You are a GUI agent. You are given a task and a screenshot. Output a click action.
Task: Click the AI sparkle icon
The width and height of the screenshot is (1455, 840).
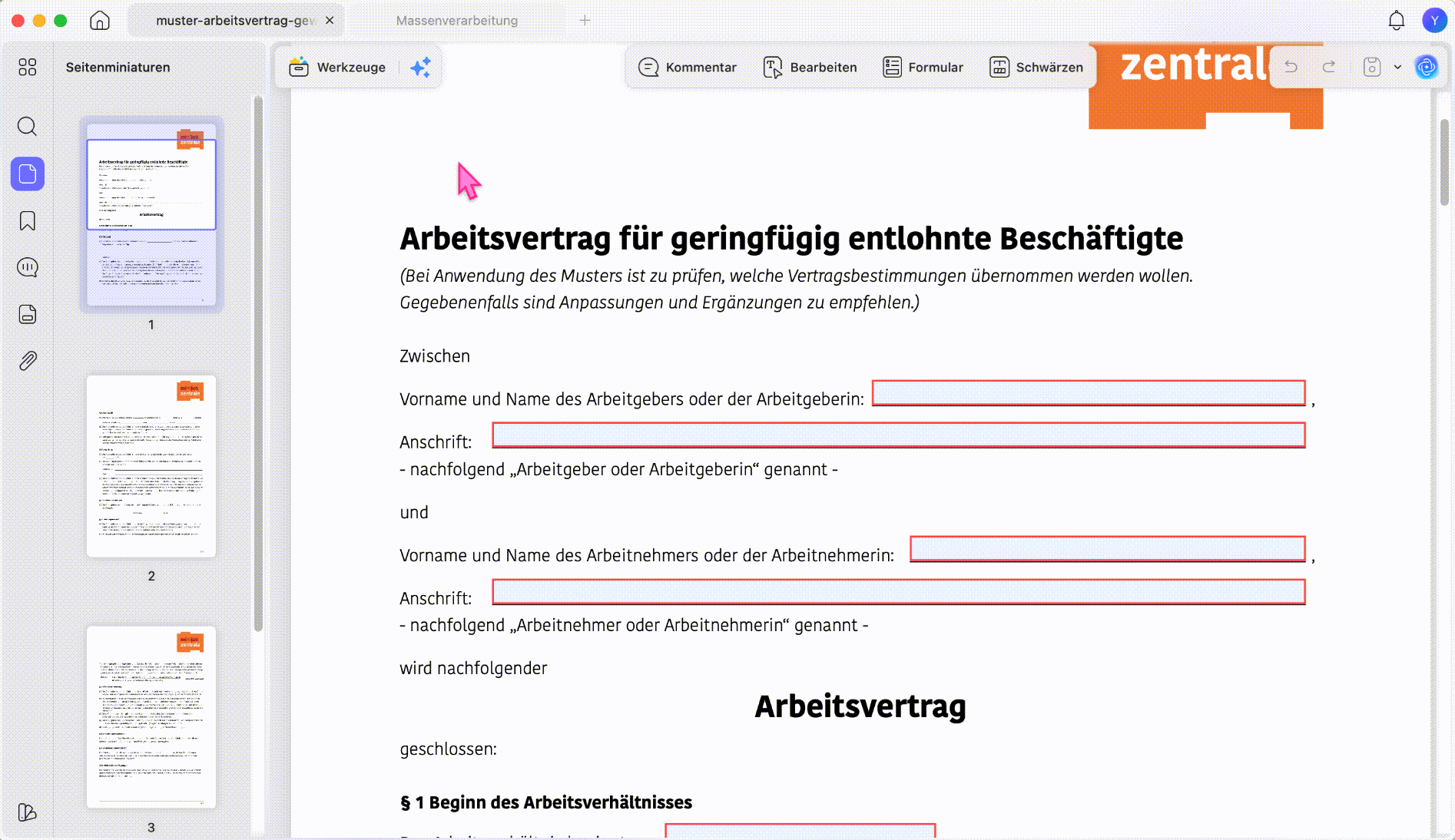click(x=420, y=68)
